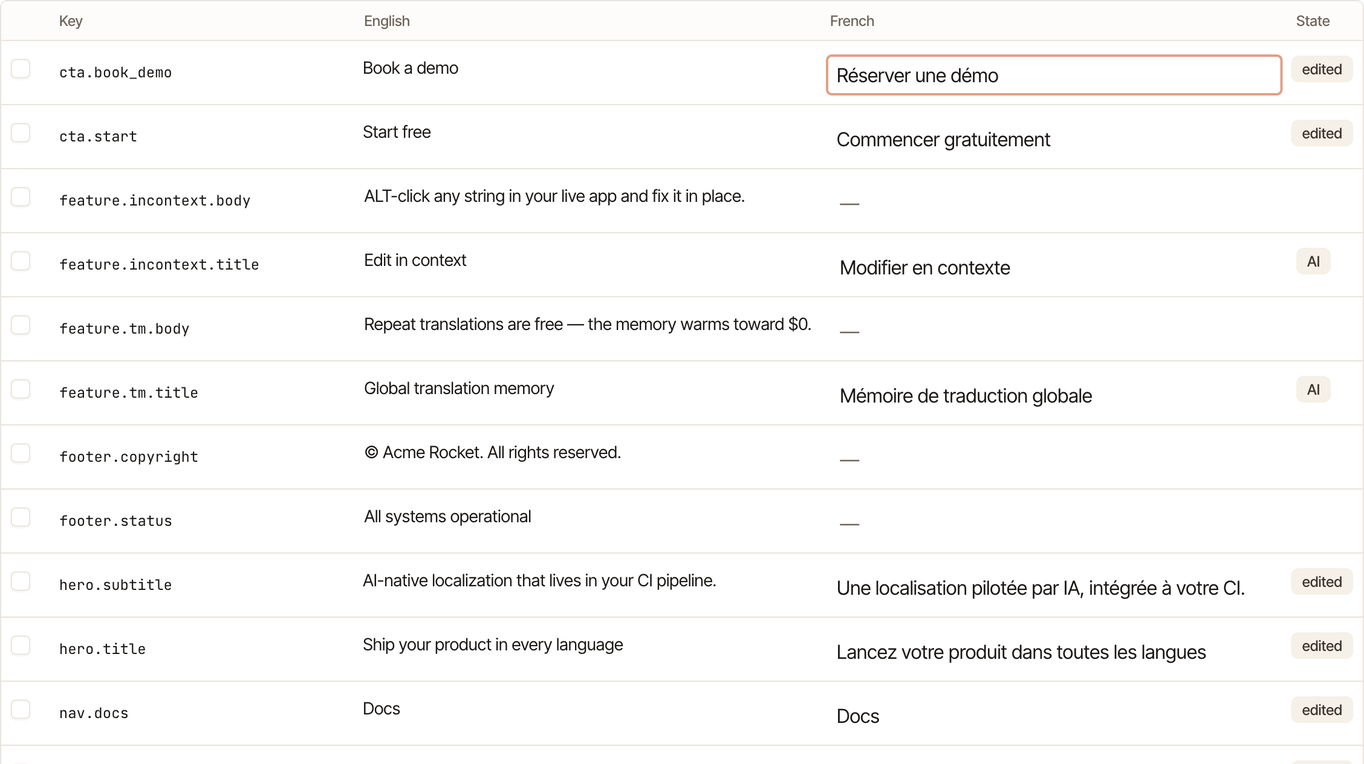This screenshot has width=1364, height=764.
Task: Tick the checkbox for cta.start
Action: point(20,133)
